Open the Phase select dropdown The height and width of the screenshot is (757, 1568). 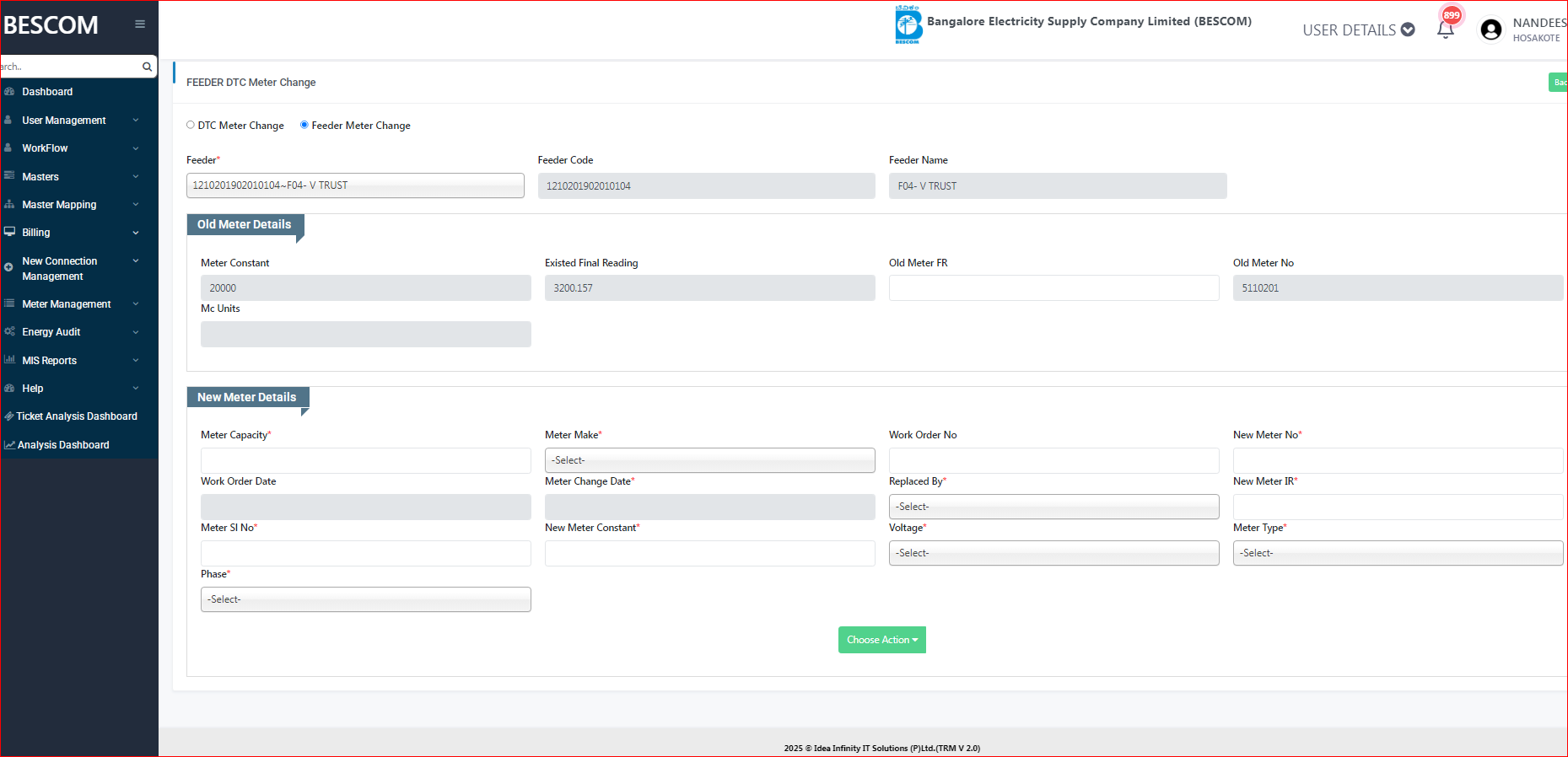tap(365, 599)
